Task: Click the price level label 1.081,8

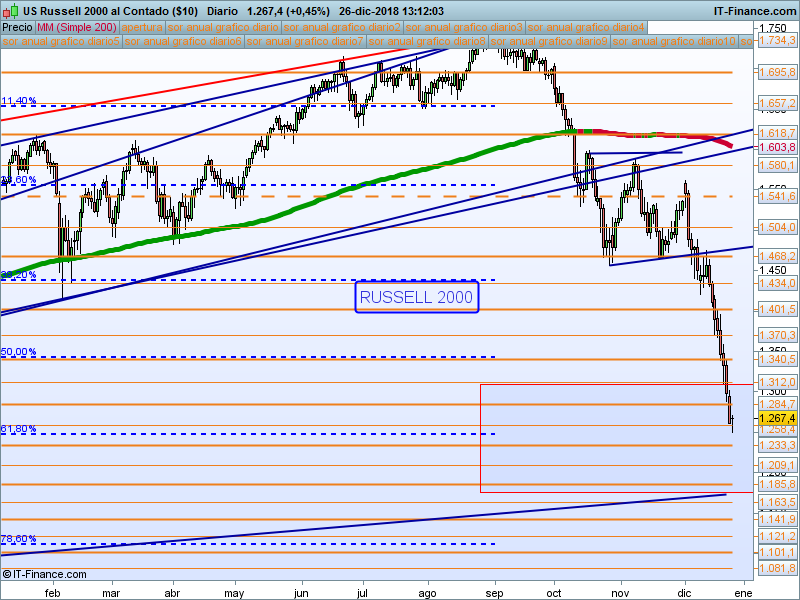Action: click(x=777, y=568)
